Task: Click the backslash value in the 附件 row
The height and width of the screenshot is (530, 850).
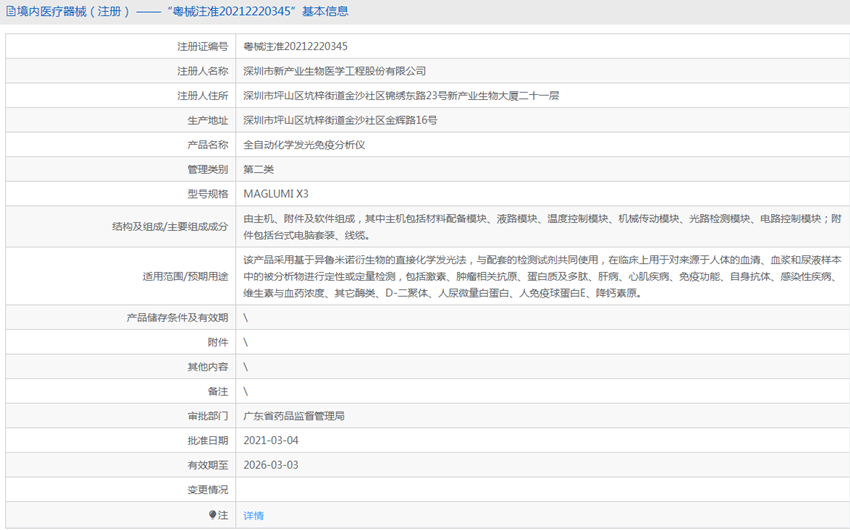Action: coord(246,342)
